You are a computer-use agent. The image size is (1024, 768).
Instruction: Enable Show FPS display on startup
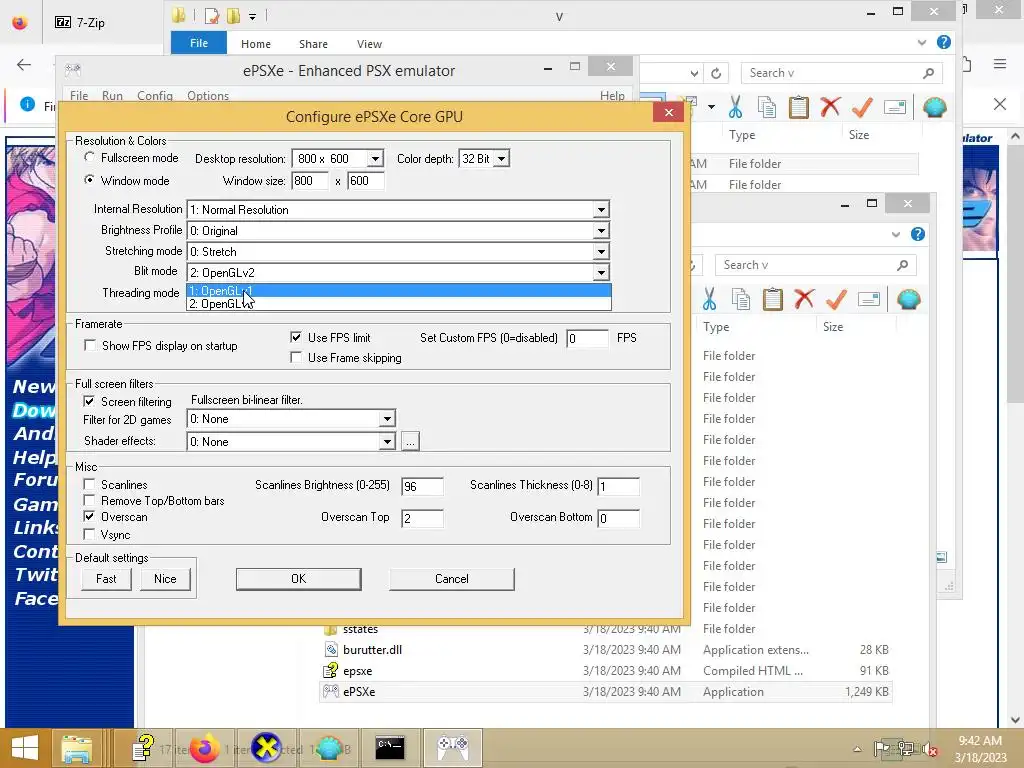(x=90, y=345)
